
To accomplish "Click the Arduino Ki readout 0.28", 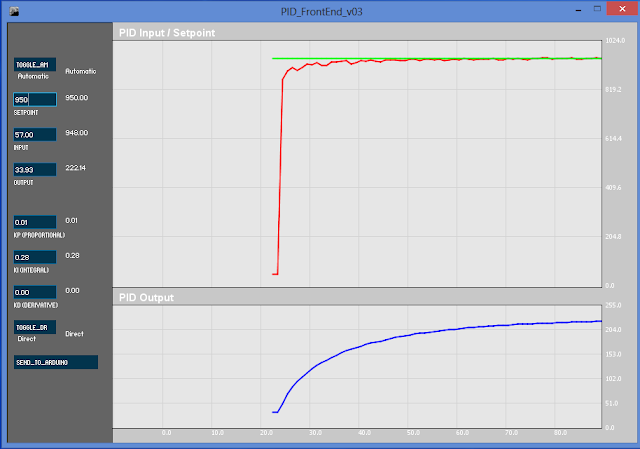I will (72, 256).
